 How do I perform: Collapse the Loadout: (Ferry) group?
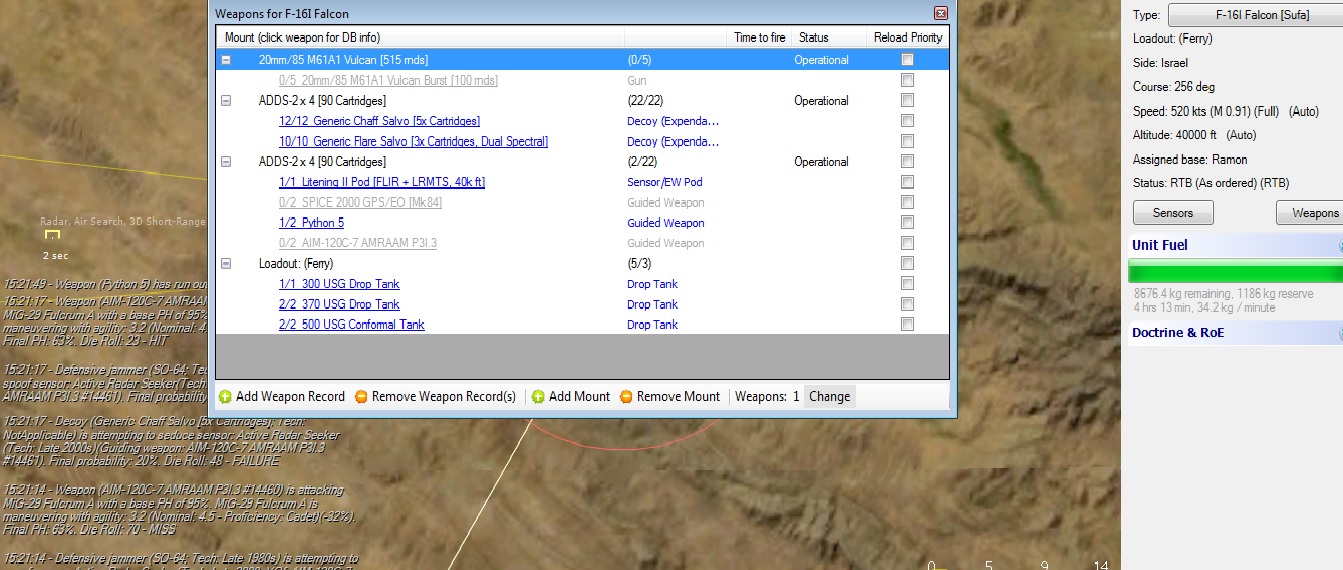226,264
